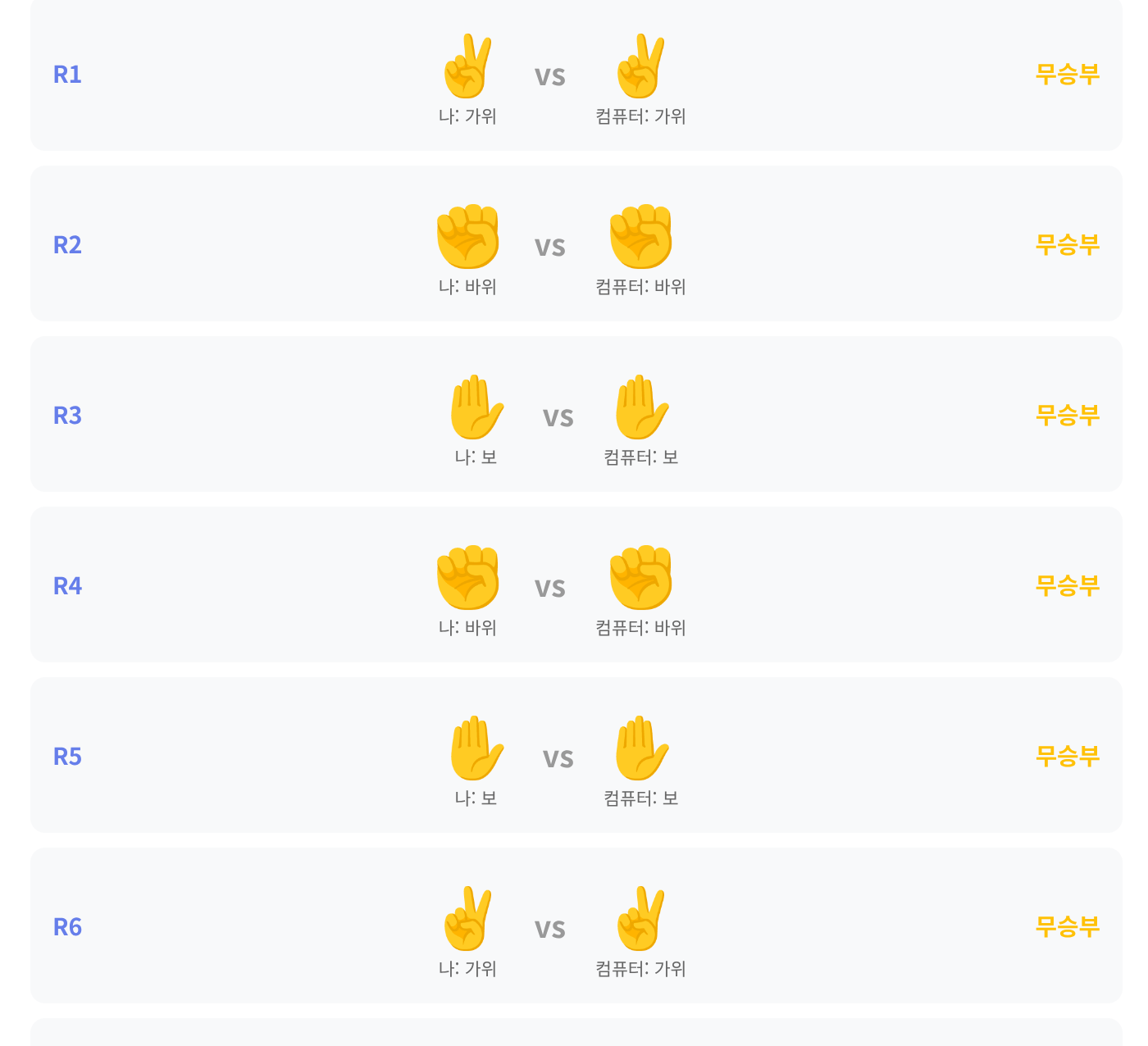Viewport: 1148px width, 1046px height.
Task: Click computer's paper hand emoji in R3
Action: click(640, 407)
